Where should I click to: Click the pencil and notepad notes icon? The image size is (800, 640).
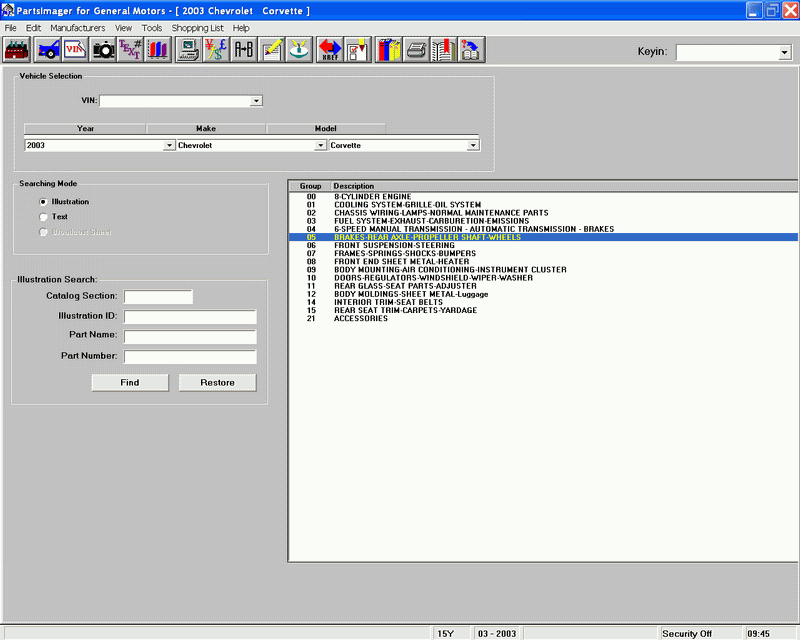coord(271,50)
